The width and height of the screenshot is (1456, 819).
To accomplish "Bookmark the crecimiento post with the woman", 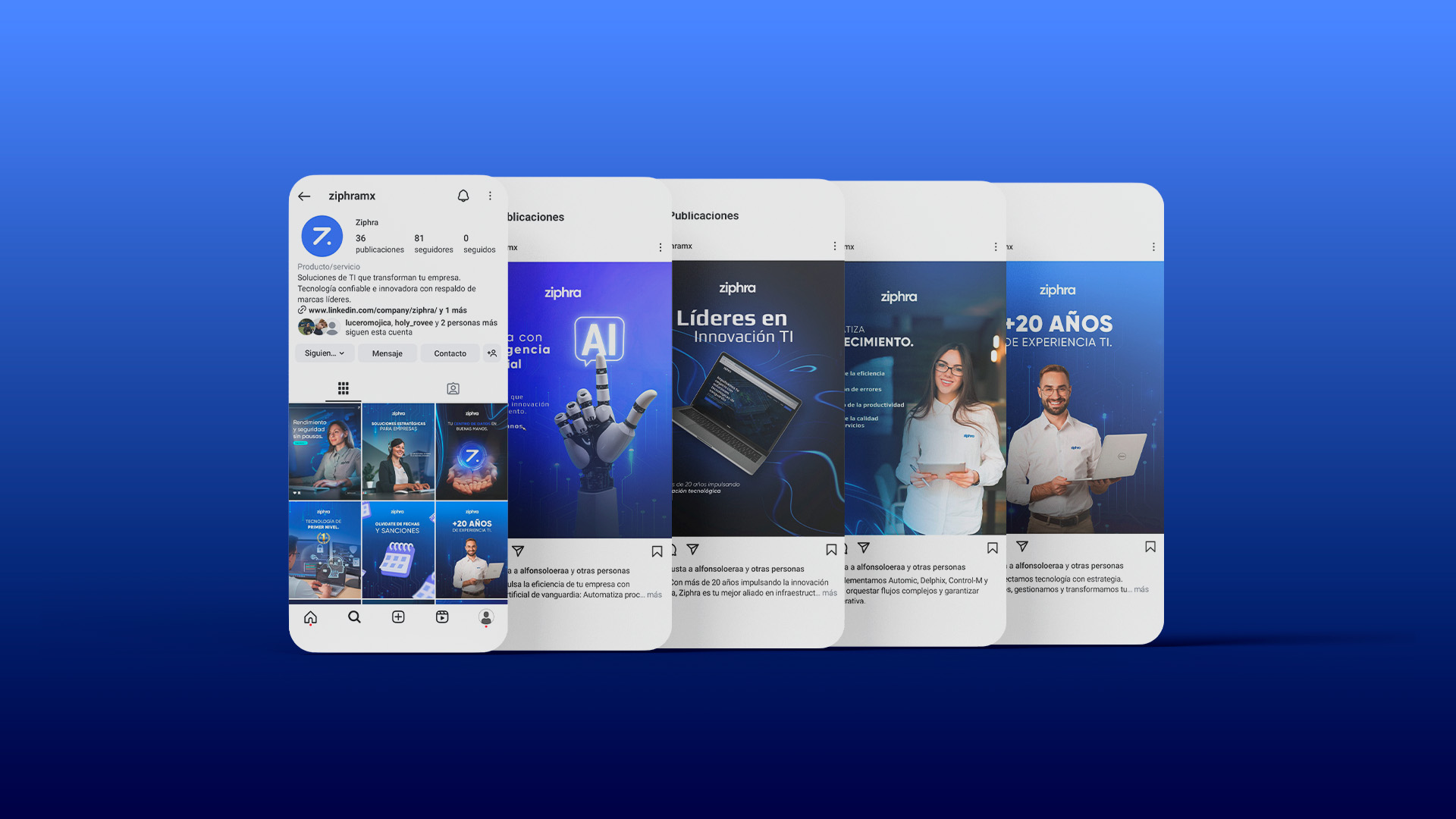I will click(993, 548).
